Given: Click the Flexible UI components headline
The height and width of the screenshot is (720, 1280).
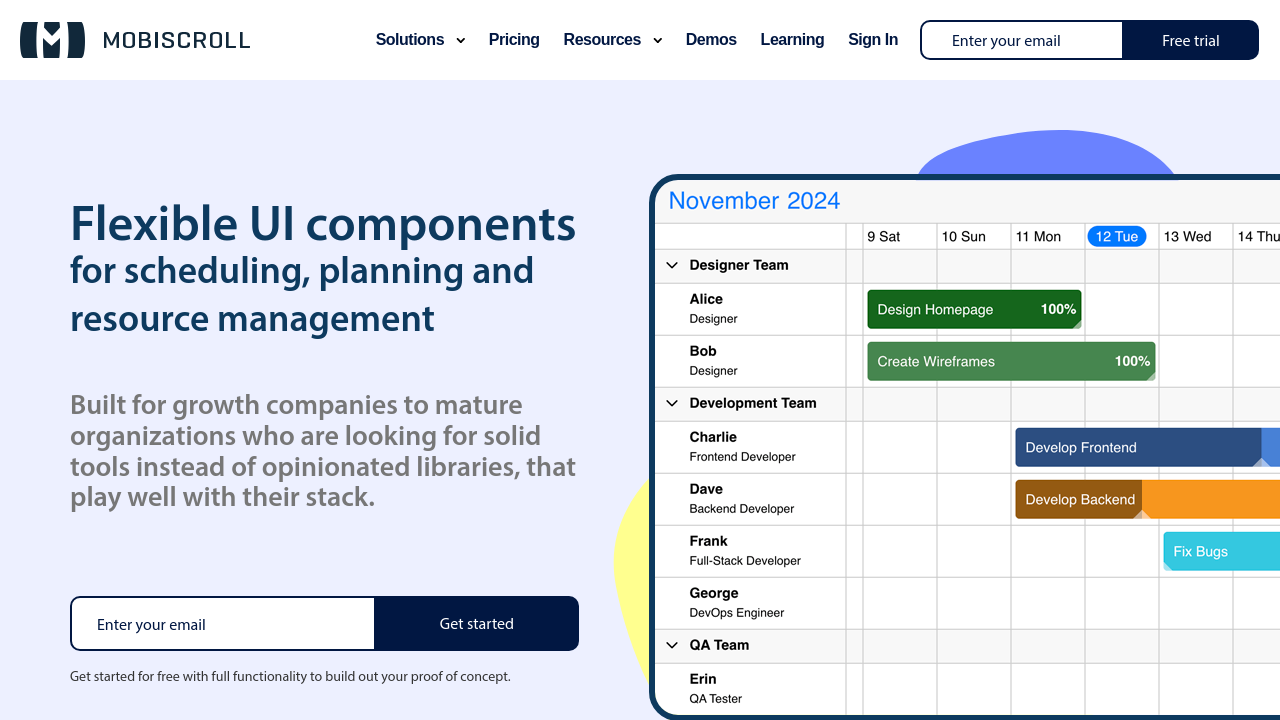Looking at the screenshot, I should tap(323, 223).
